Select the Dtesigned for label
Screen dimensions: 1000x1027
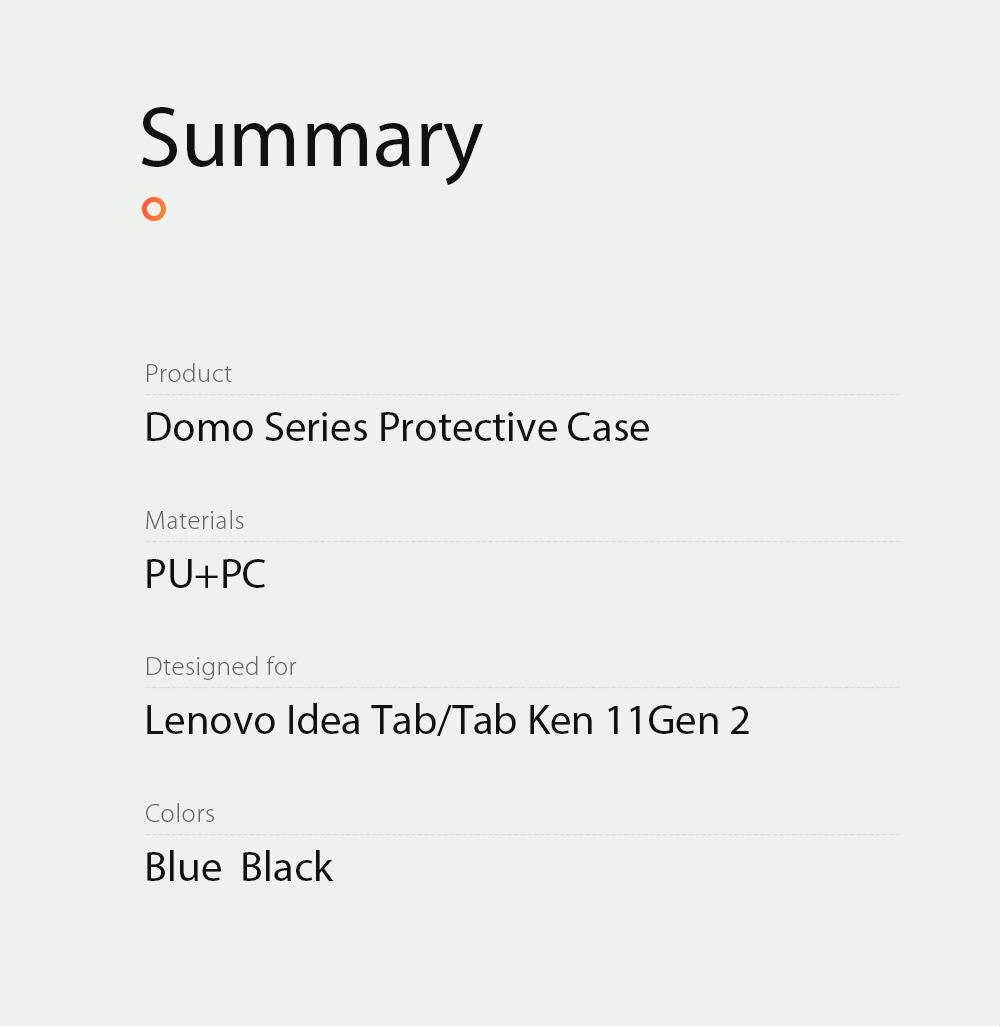220,666
